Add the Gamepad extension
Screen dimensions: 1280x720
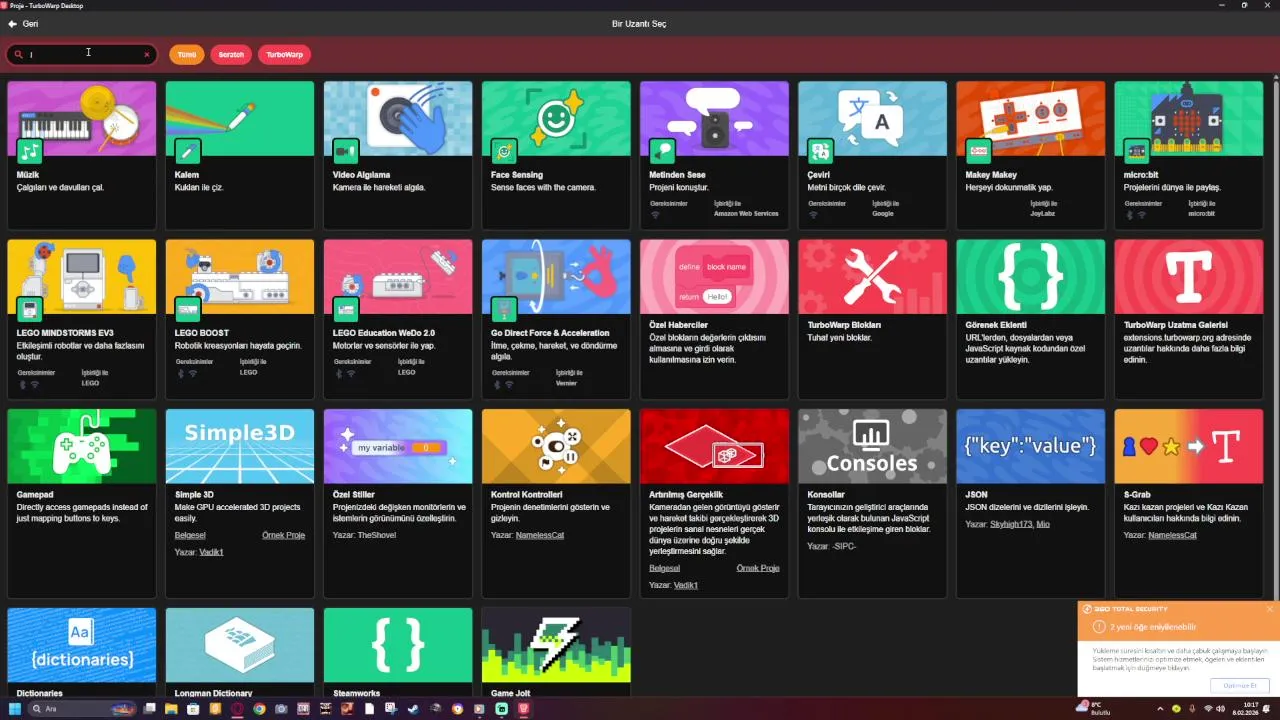coord(82,503)
